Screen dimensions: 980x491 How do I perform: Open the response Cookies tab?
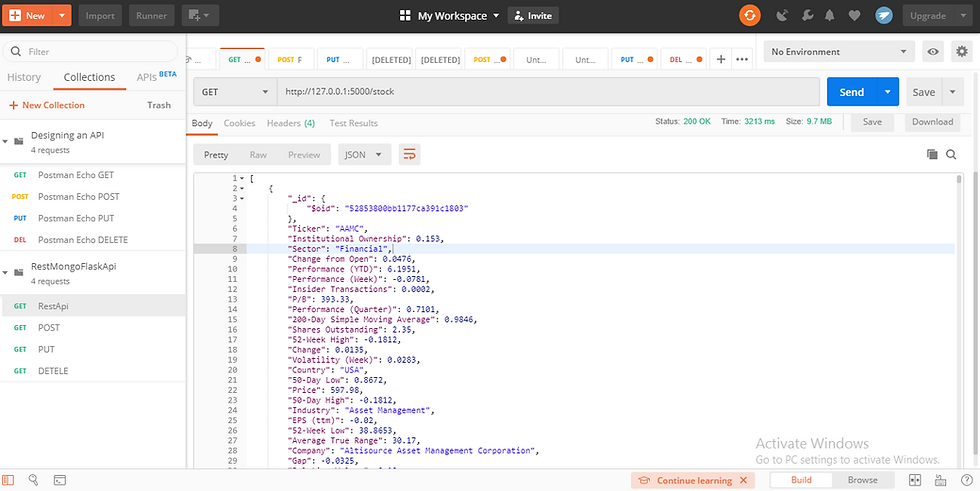click(x=239, y=123)
